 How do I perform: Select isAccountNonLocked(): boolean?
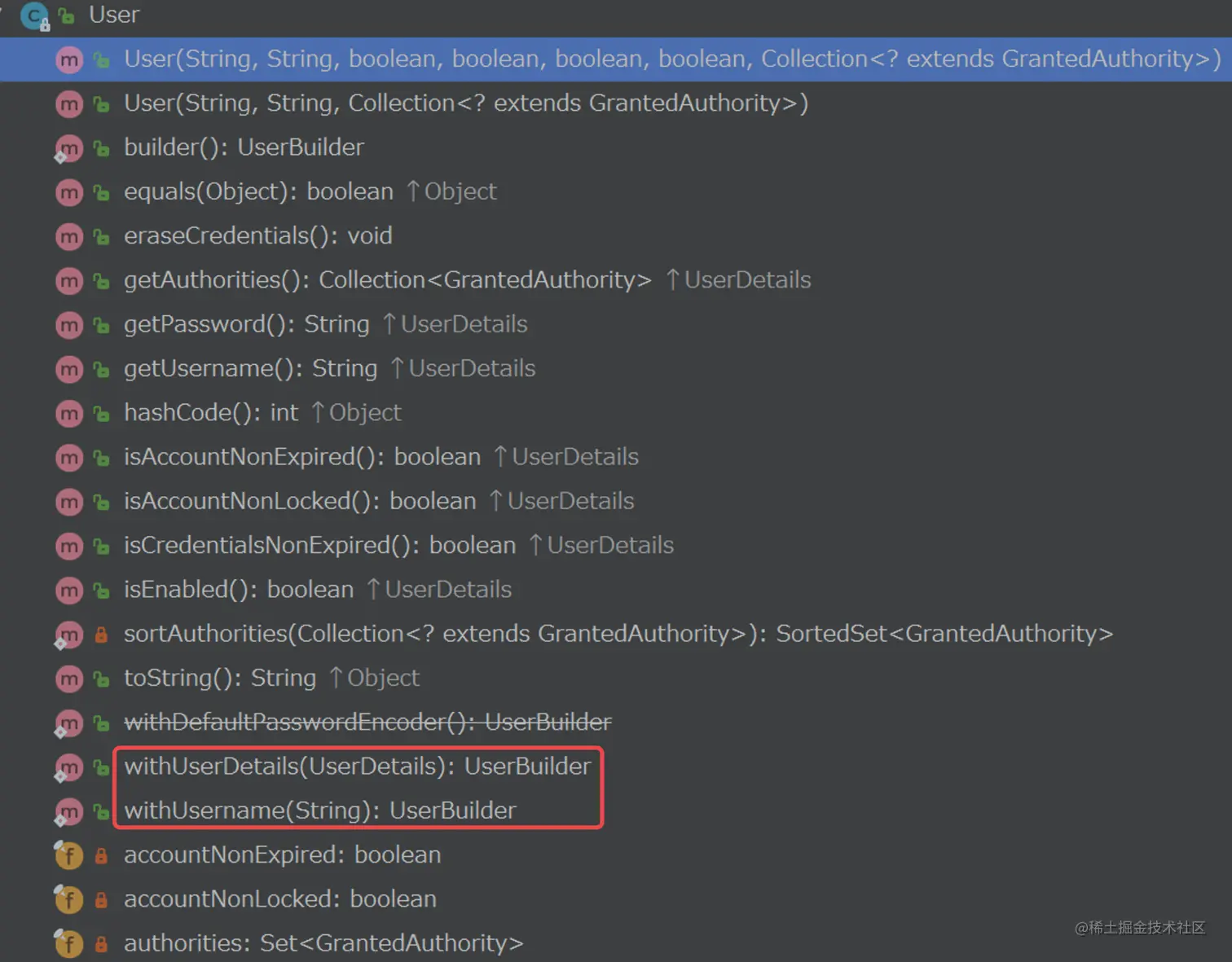300,501
